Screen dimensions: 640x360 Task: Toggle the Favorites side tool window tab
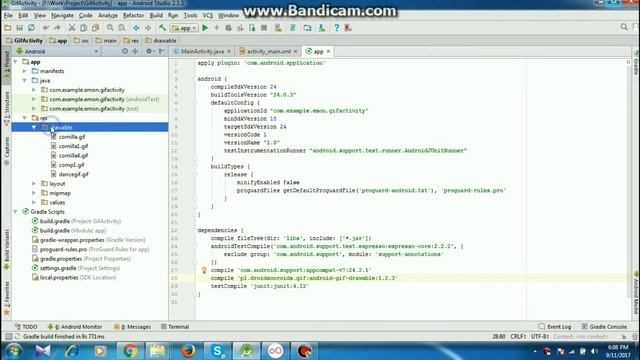(x=7, y=298)
